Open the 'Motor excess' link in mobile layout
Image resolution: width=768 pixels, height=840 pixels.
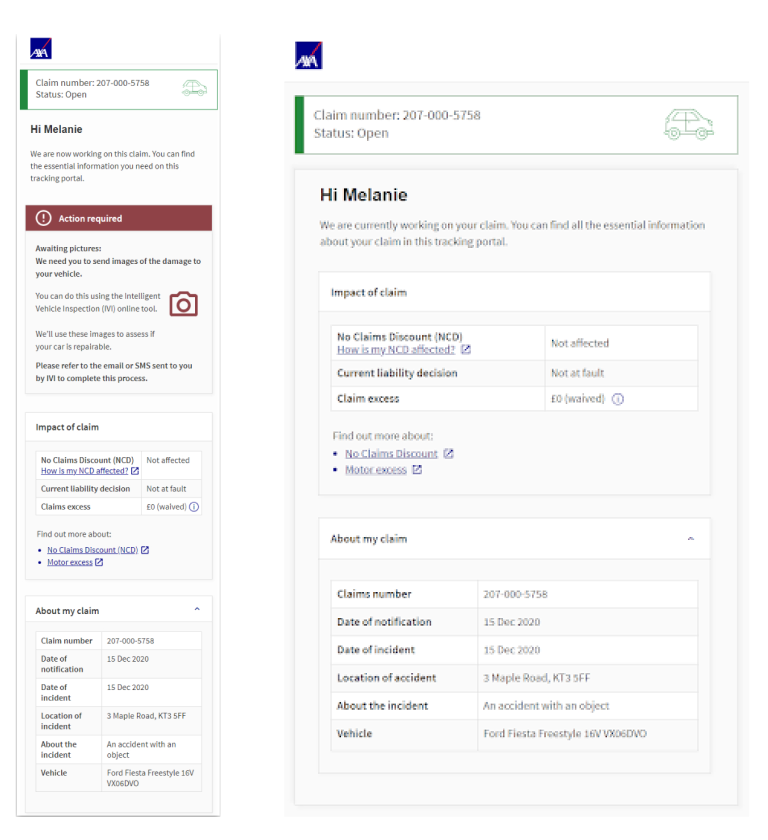pos(70,563)
